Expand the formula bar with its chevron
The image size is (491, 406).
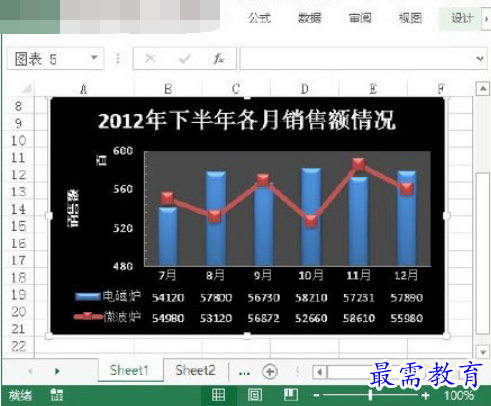point(480,59)
